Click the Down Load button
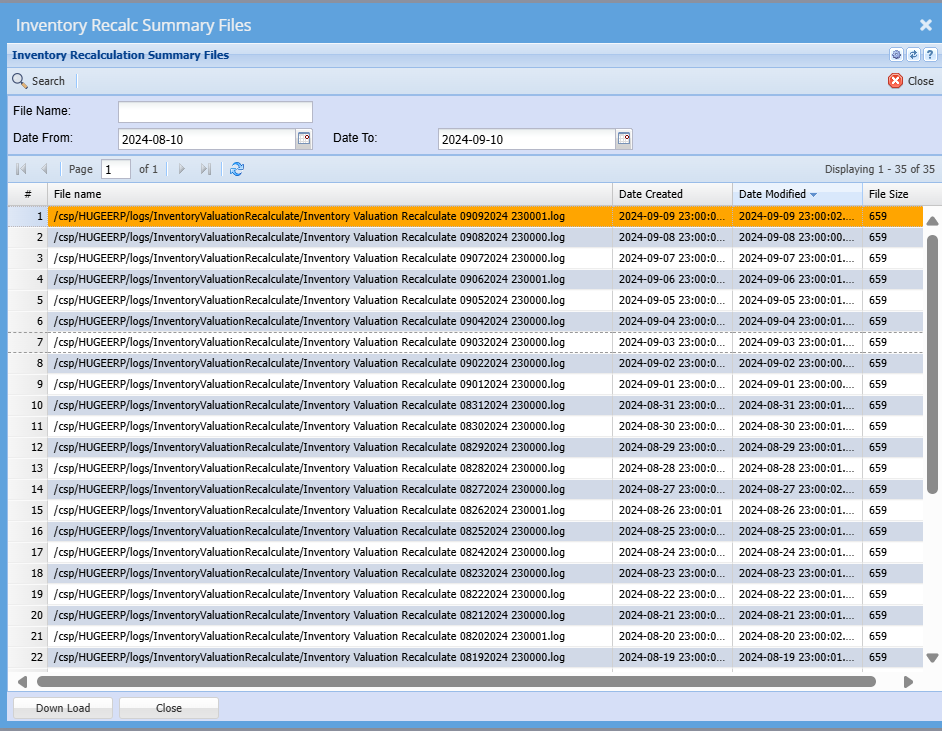The height and width of the screenshot is (731, 942). point(63,708)
